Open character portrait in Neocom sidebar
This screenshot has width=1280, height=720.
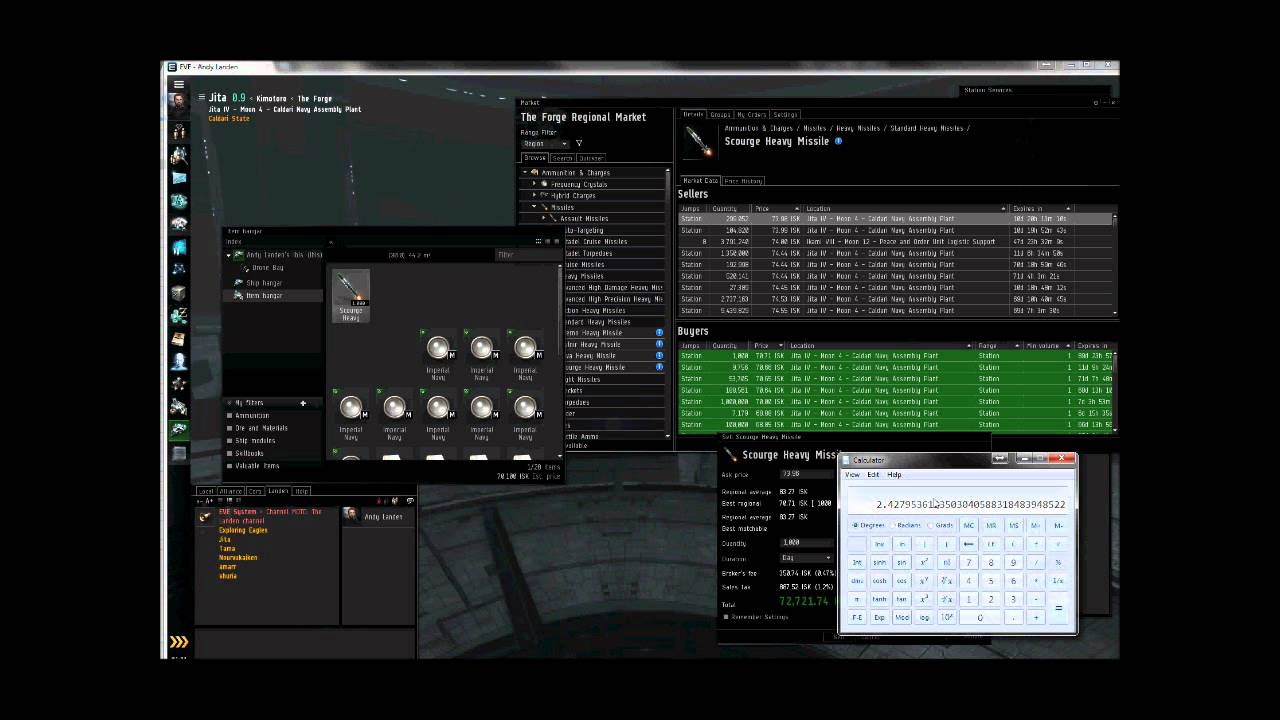[x=179, y=104]
